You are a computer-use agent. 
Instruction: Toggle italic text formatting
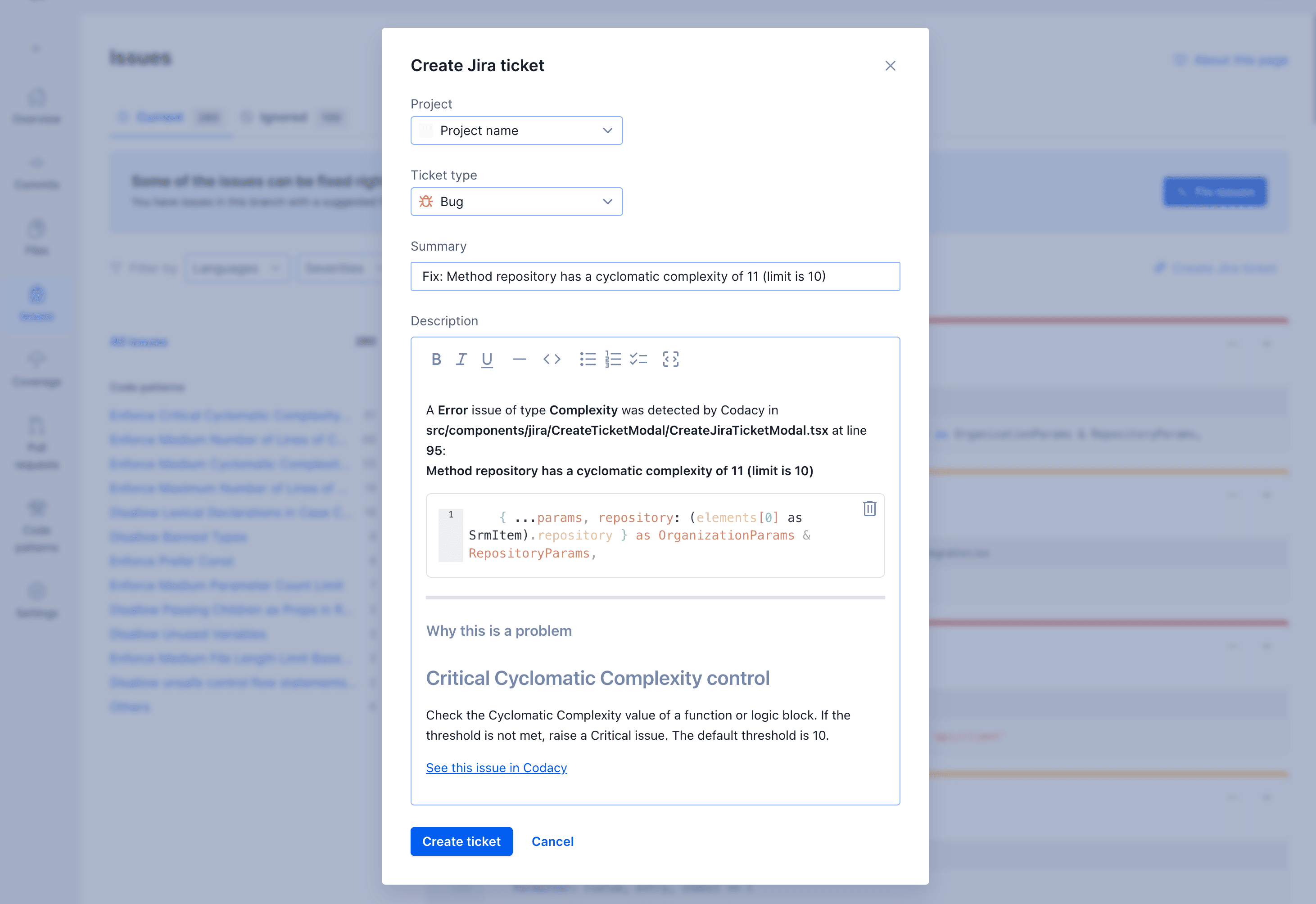(461, 359)
